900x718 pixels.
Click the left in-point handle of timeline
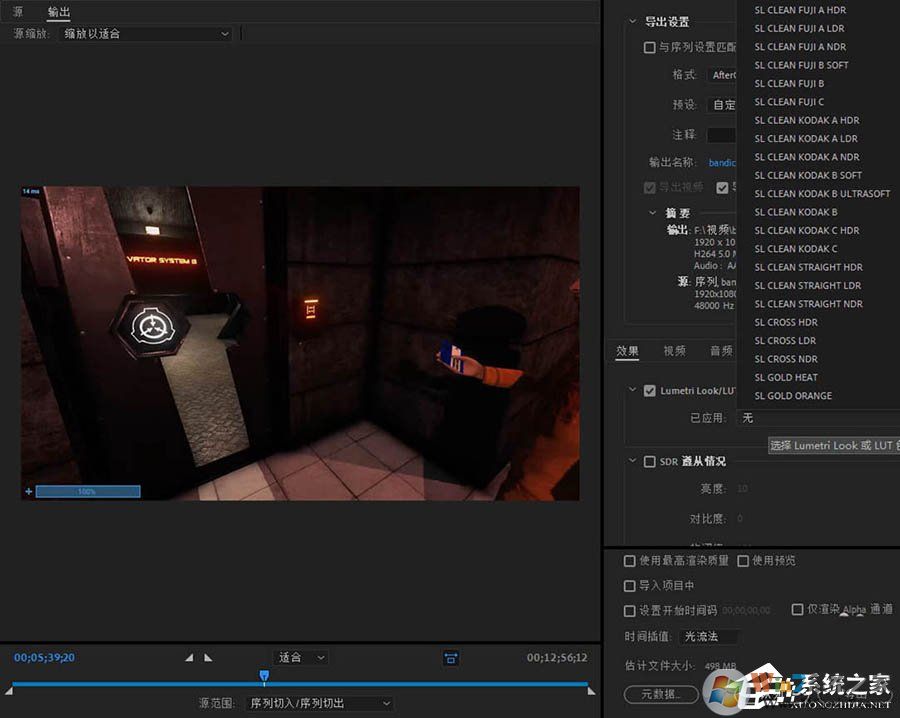tap(10, 690)
